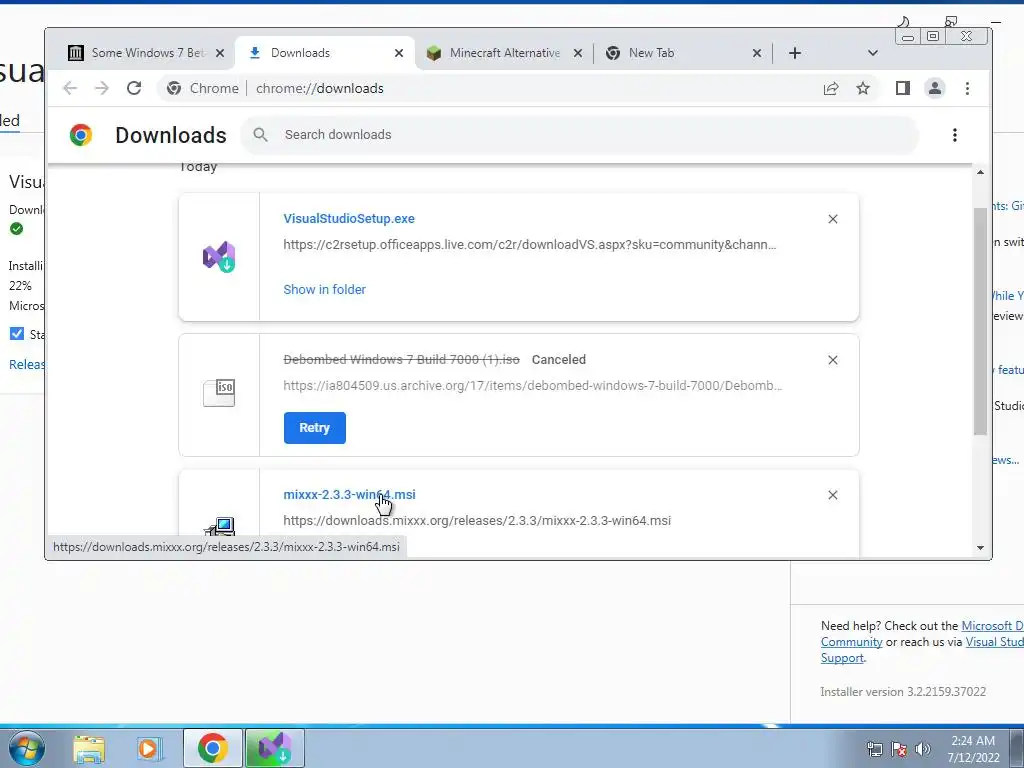Show VisualStudioSetup.exe in folder
Viewport: 1024px width, 768px height.
click(325, 289)
